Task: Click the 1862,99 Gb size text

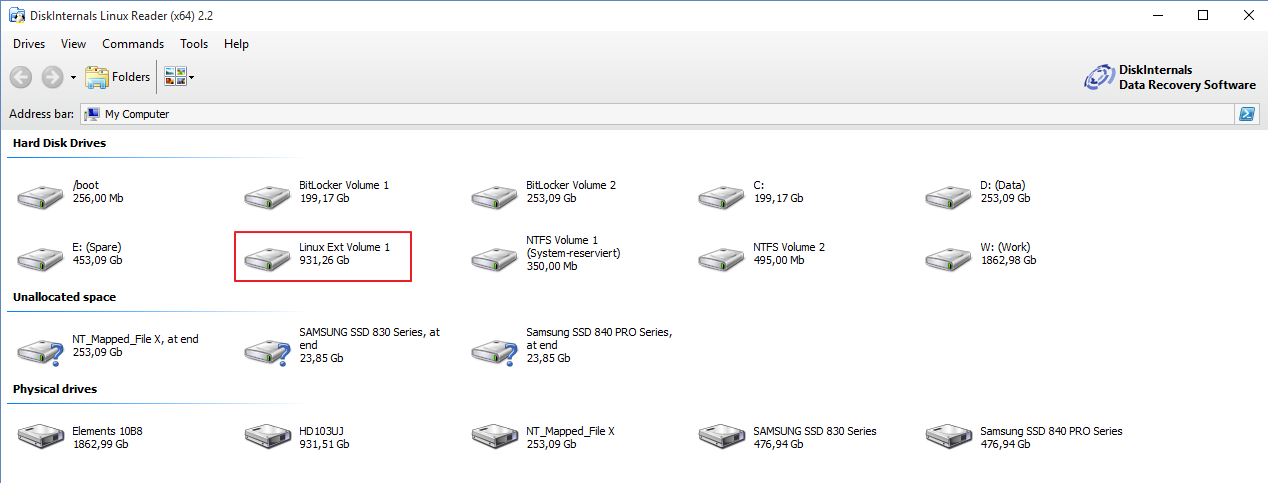Action: click(x=101, y=444)
